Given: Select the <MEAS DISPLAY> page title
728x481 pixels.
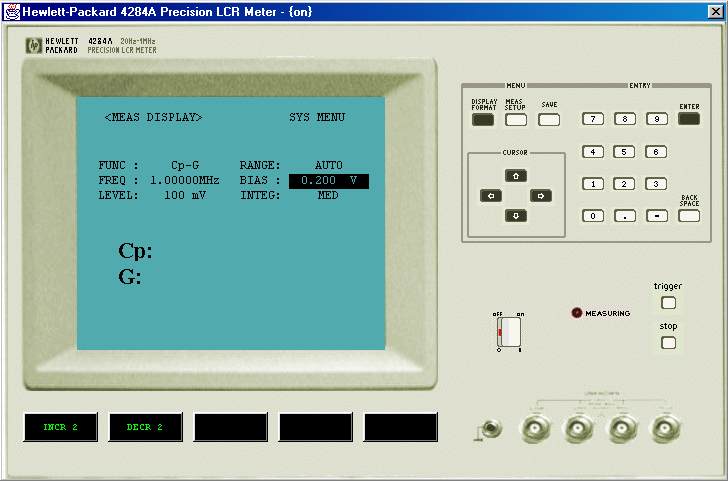Looking at the screenshot, I should 154,117.
